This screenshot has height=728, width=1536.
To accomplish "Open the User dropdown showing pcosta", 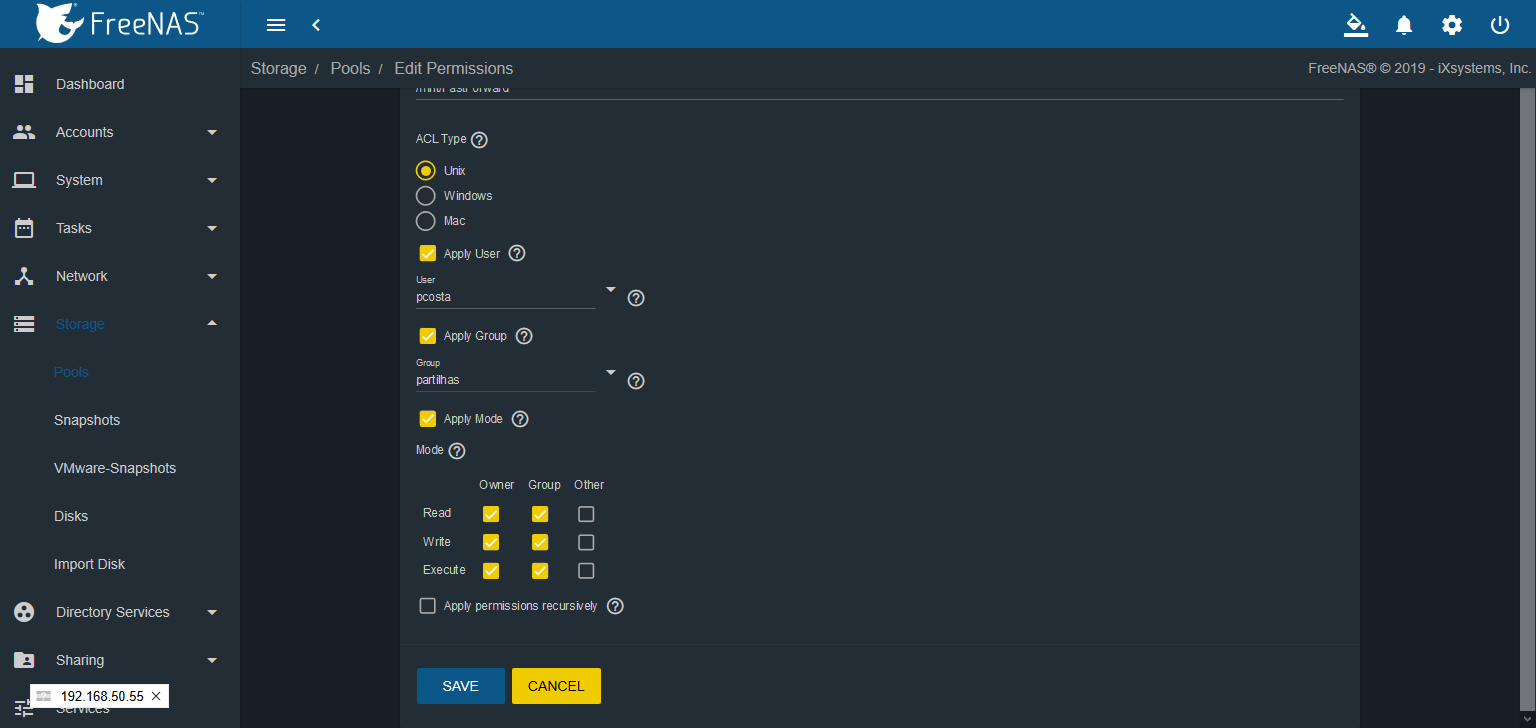I will point(517,297).
